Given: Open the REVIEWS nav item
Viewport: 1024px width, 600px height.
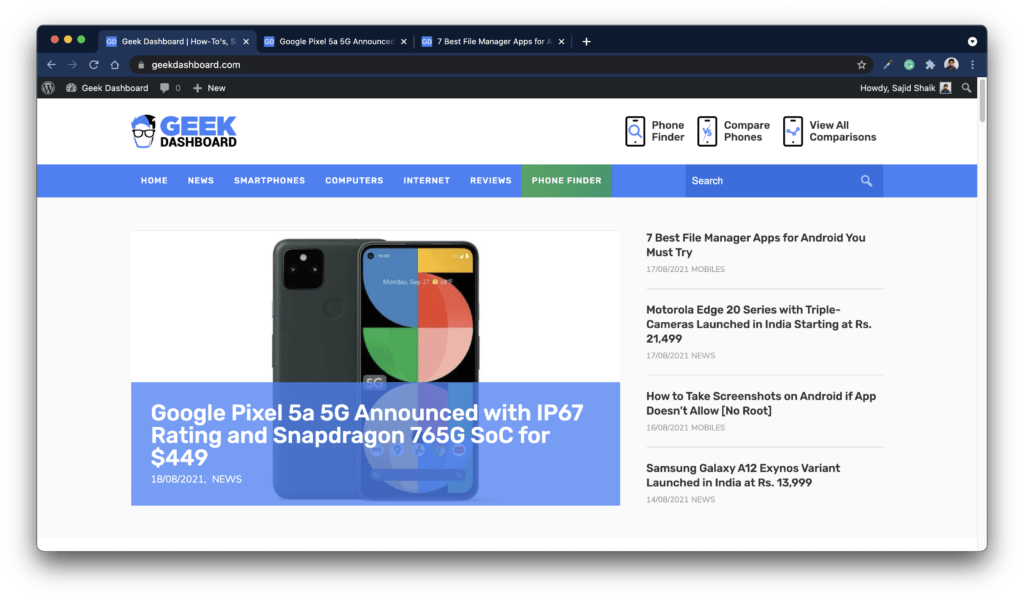Looking at the screenshot, I should click(490, 181).
